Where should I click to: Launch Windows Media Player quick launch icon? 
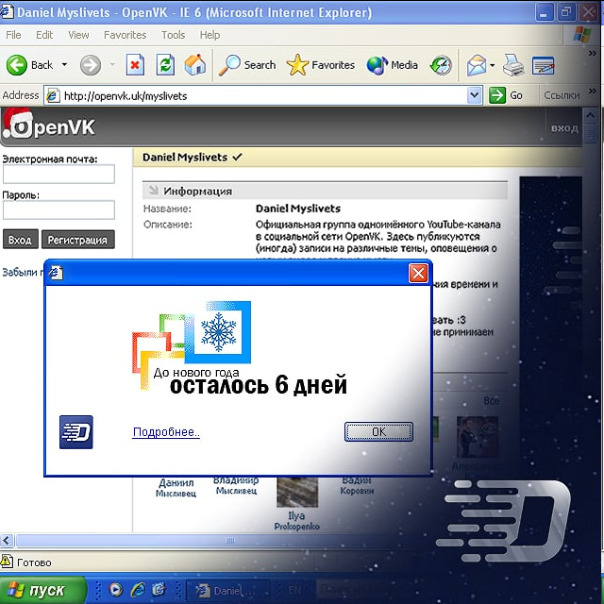pyautogui.click(x=116, y=589)
